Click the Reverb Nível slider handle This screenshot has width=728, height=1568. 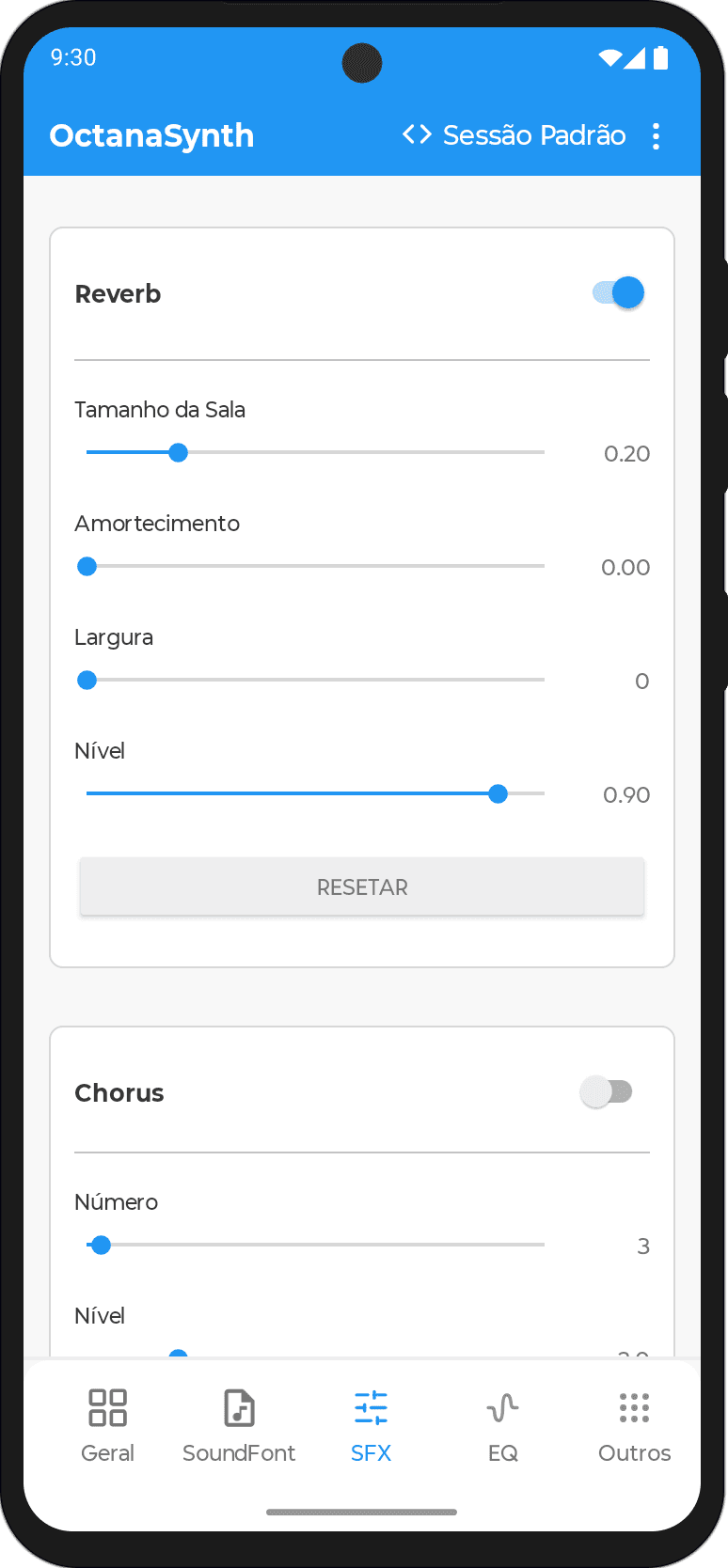click(498, 794)
